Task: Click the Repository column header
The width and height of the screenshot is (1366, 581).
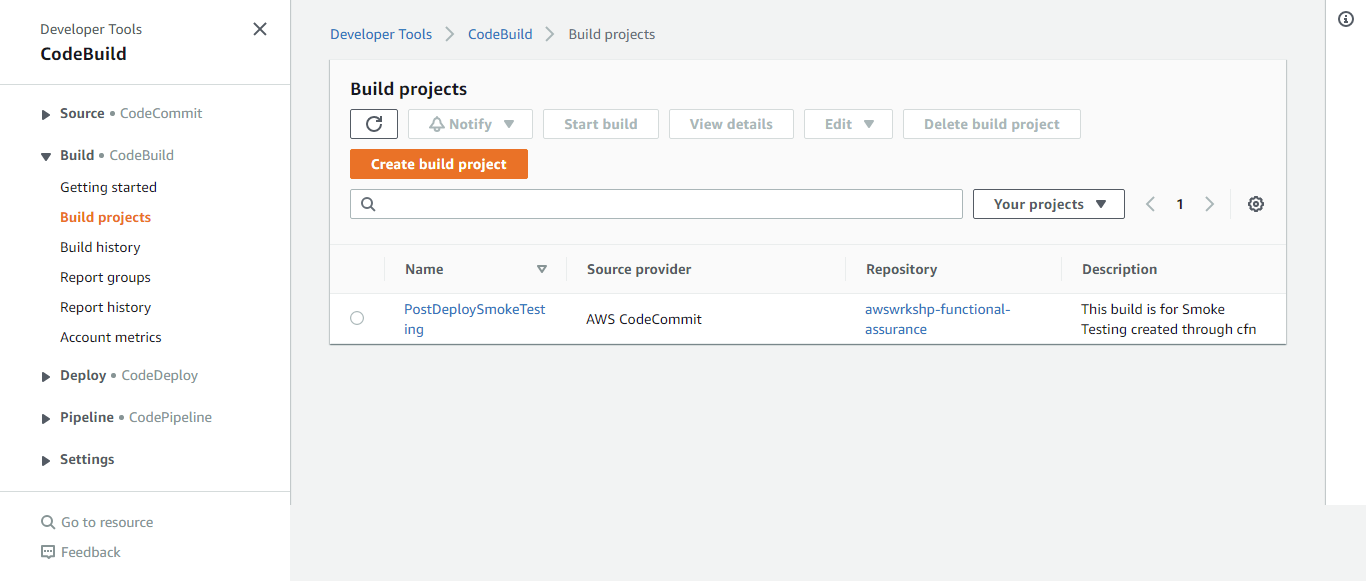Action: pos(902,269)
